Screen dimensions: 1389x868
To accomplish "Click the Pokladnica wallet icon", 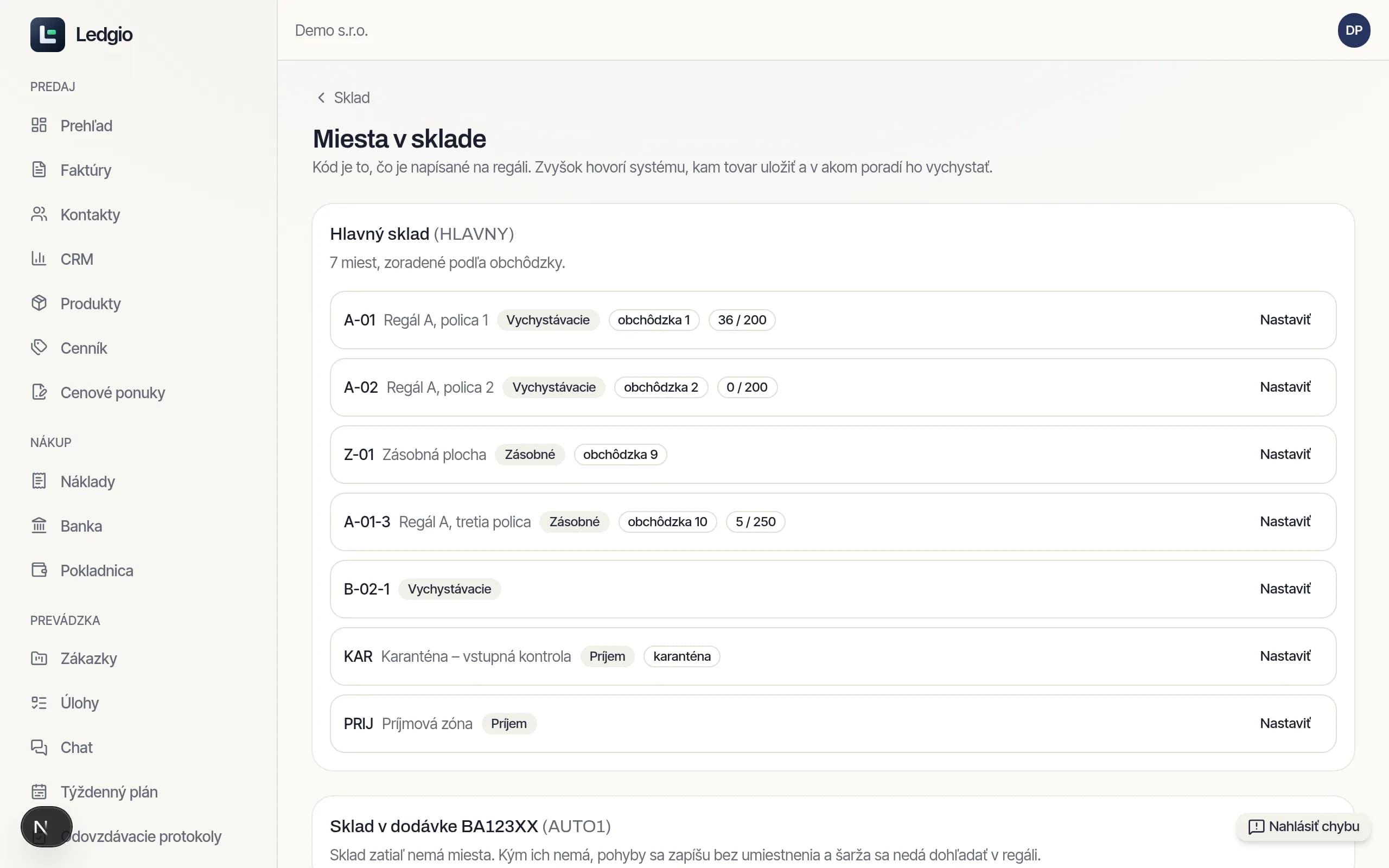I will pos(39,570).
